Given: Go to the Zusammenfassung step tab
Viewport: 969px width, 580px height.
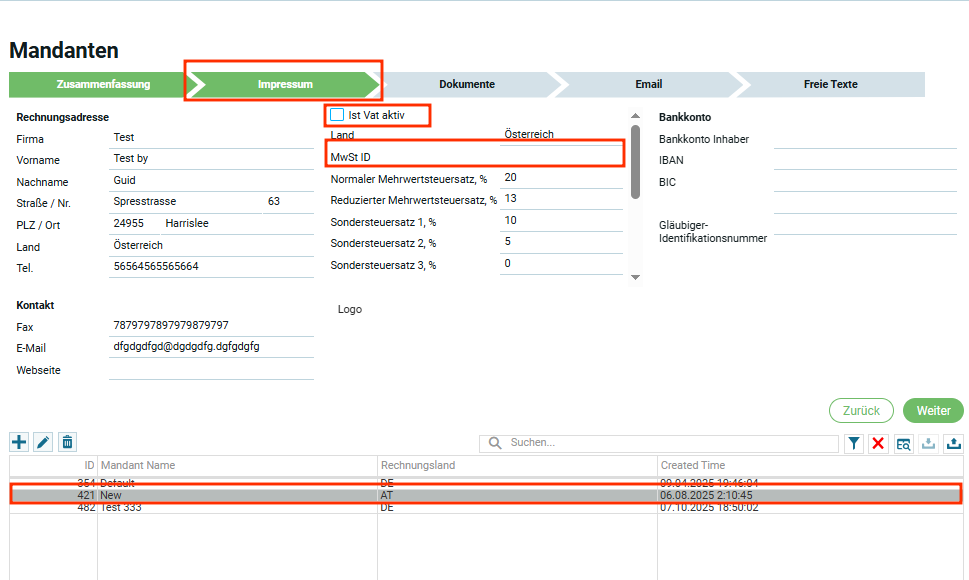Looking at the screenshot, I should coord(103,85).
